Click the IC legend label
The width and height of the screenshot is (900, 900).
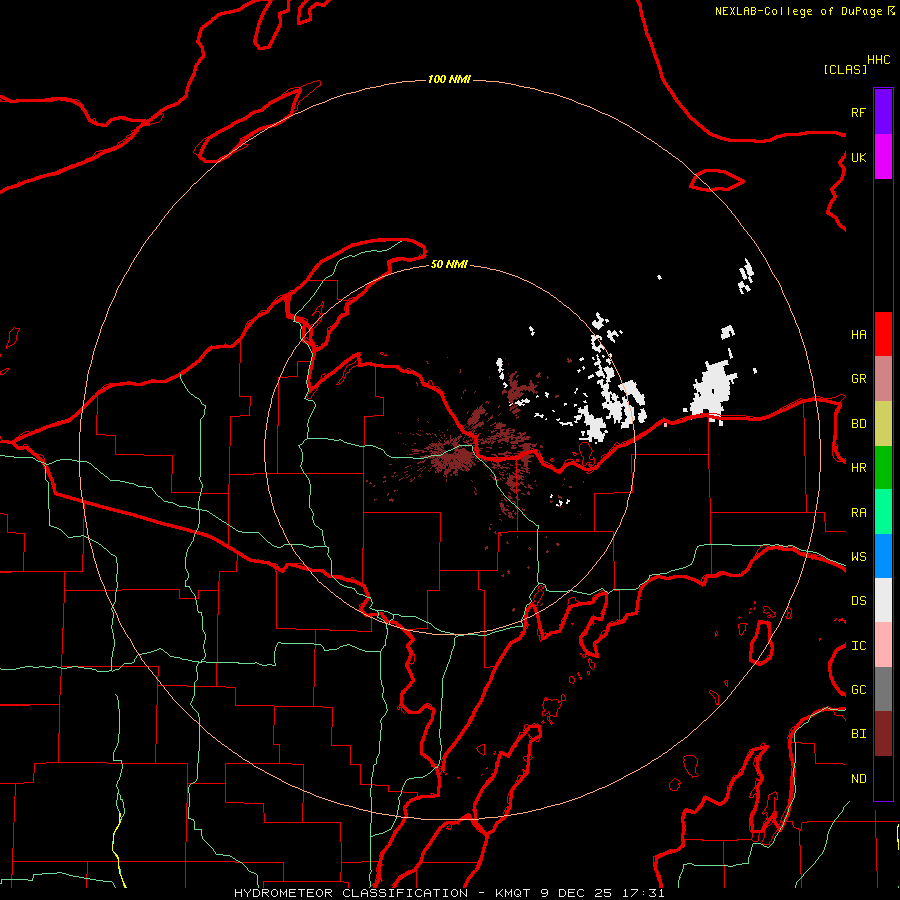(858, 646)
